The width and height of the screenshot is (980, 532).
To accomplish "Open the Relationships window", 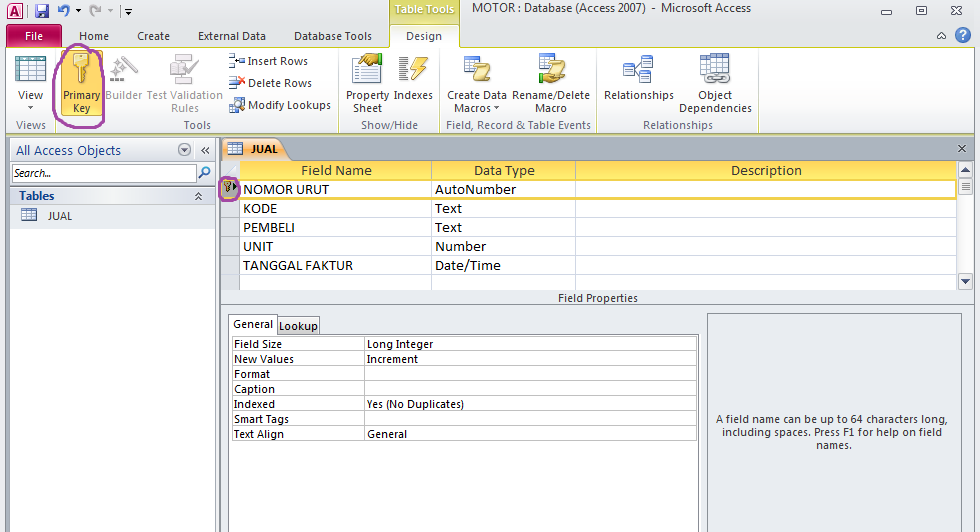I will [639, 79].
